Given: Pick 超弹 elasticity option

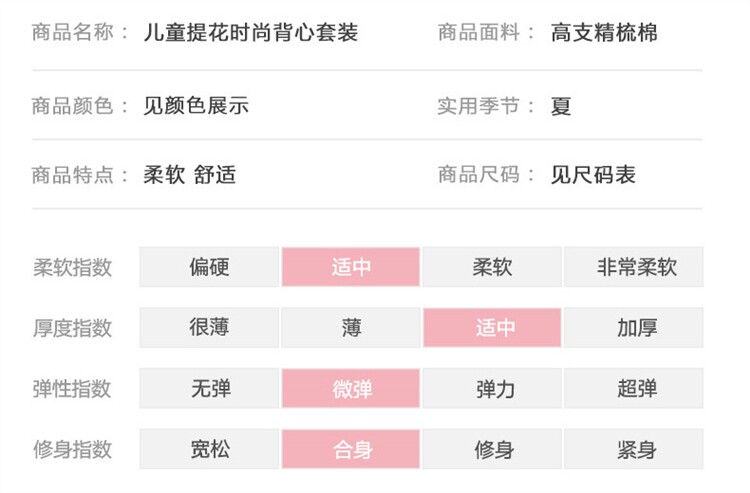Looking at the screenshot, I should 635,389.
